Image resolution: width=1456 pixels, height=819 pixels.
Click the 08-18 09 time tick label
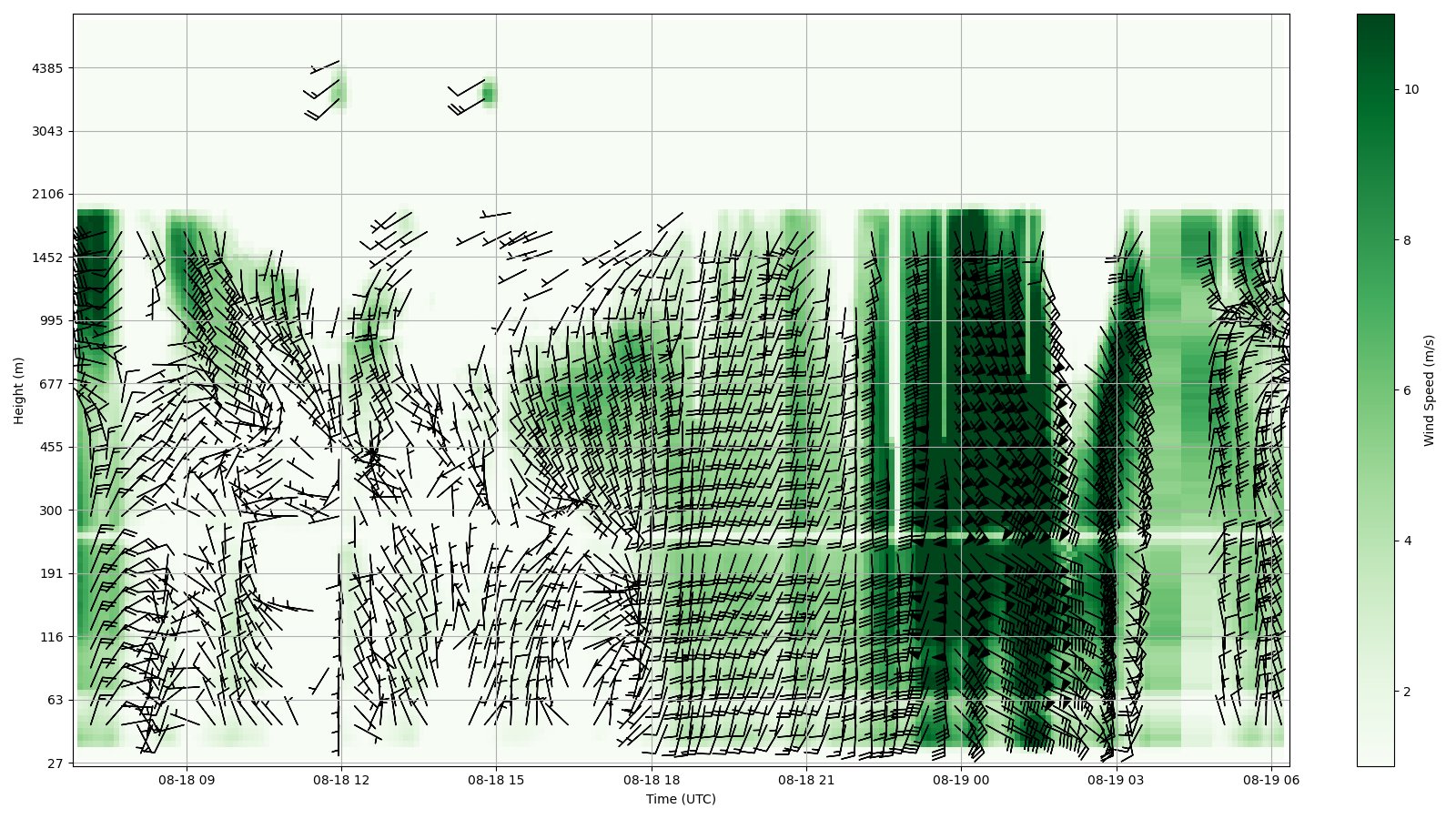(x=187, y=780)
